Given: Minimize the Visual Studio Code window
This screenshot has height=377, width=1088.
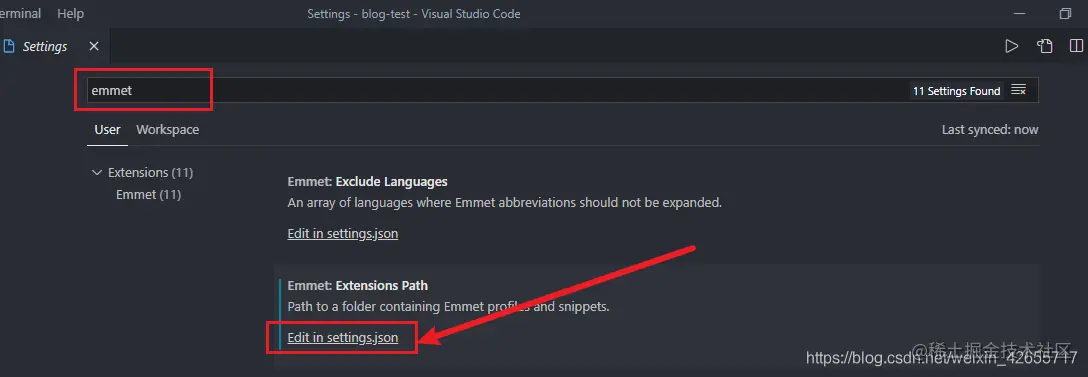Looking at the screenshot, I should pos(1019,13).
